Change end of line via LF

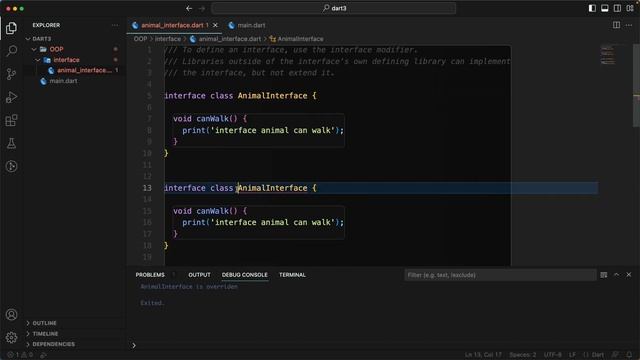pyautogui.click(x=572, y=355)
